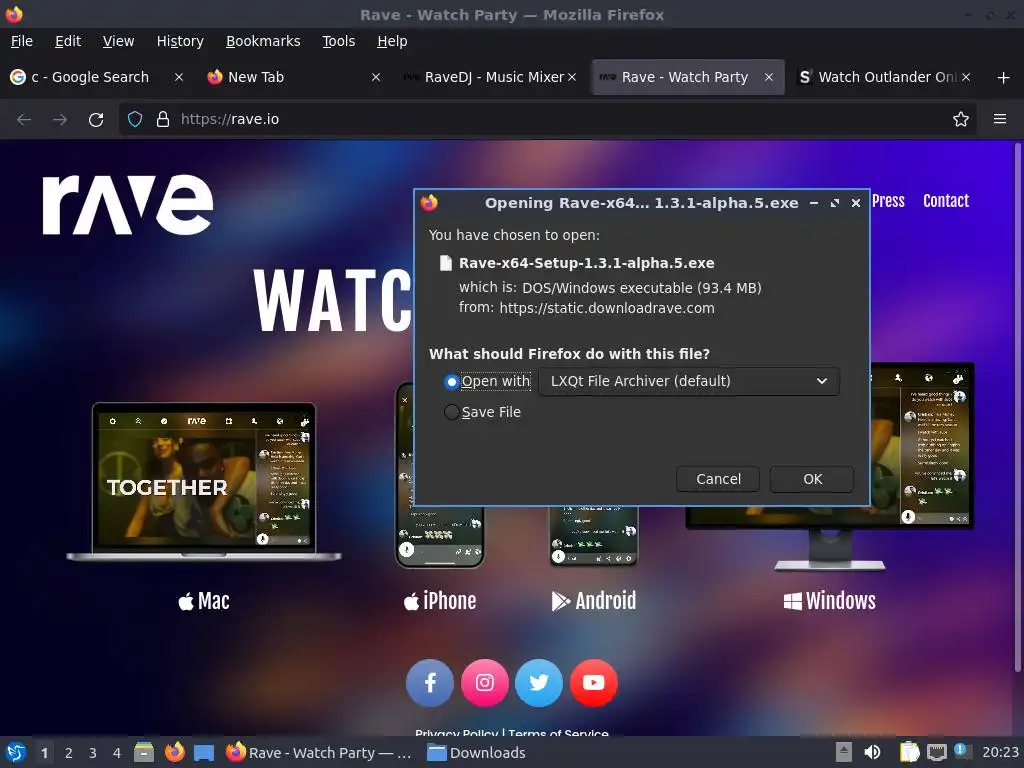The width and height of the screenshot is (1024, 768).
Task: Open tracking protection shield icon
Action: pyautogui.click(x=135, y=119)
